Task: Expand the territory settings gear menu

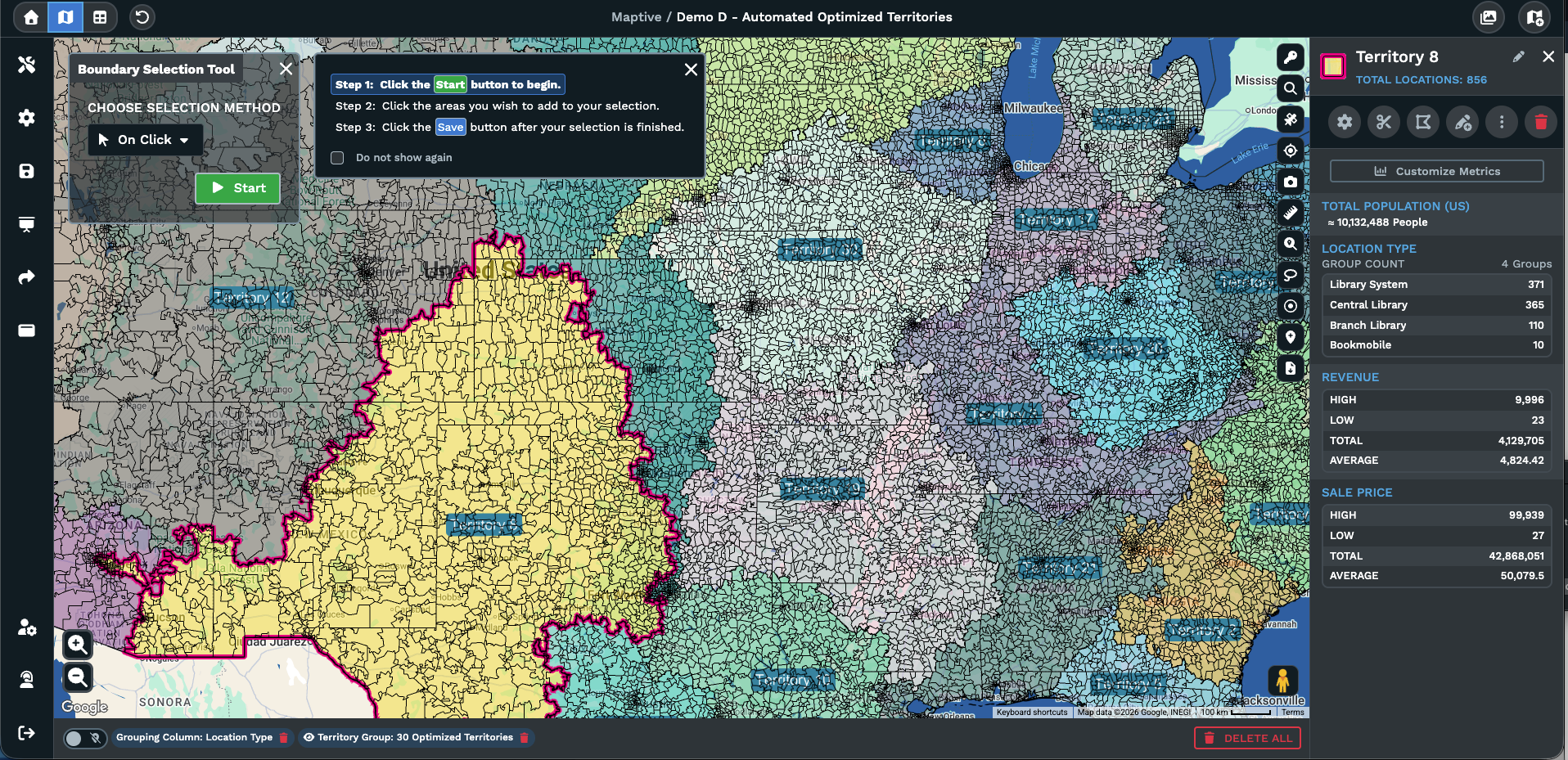Action: pyautogui.click(x=1344, y=123)
